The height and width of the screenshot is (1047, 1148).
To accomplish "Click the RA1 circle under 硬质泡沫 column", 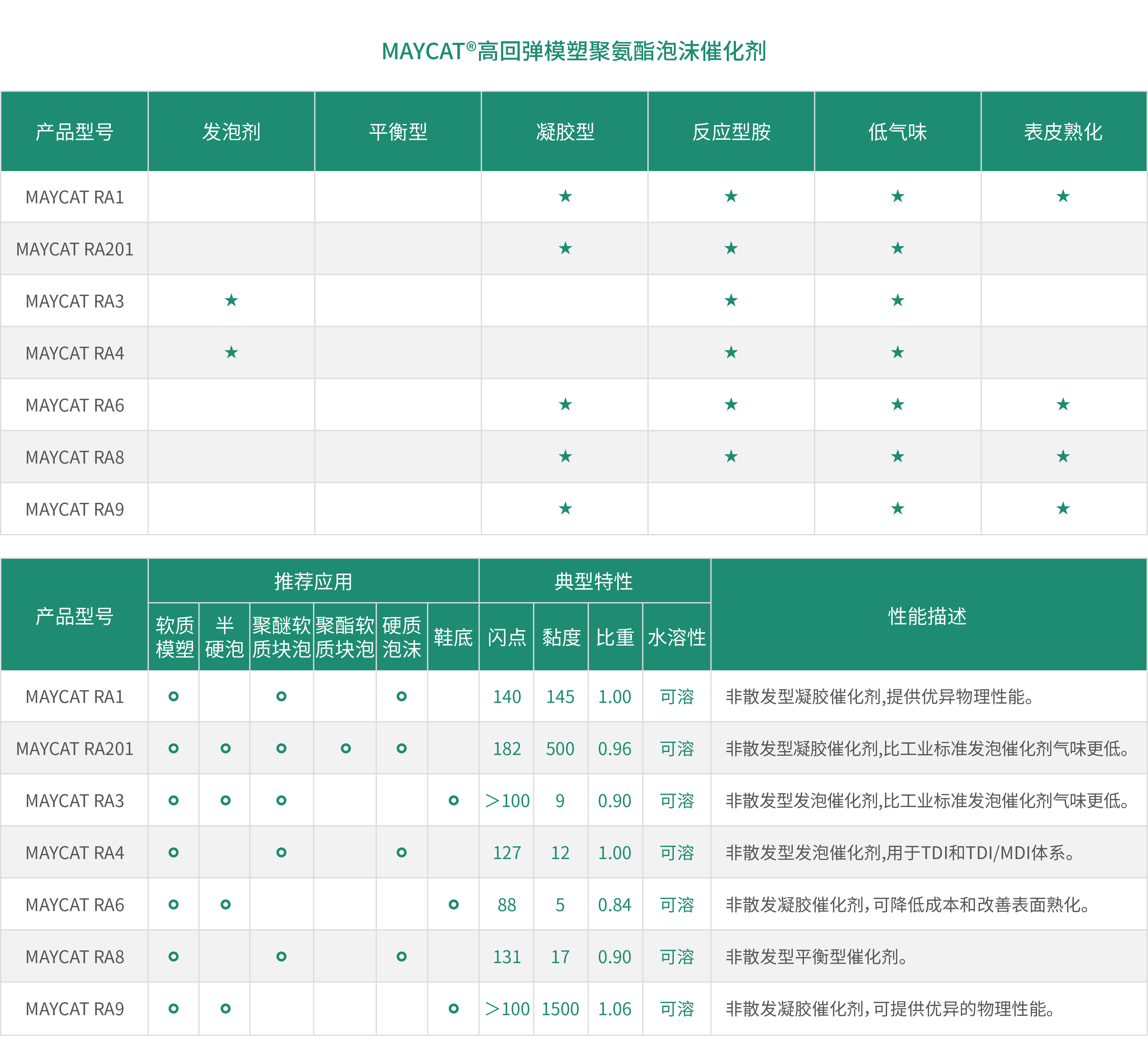I will (x=402, y=696).
